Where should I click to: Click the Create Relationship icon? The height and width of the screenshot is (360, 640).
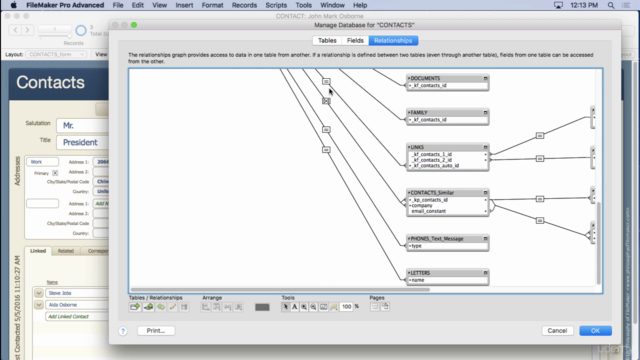(149, 307)
